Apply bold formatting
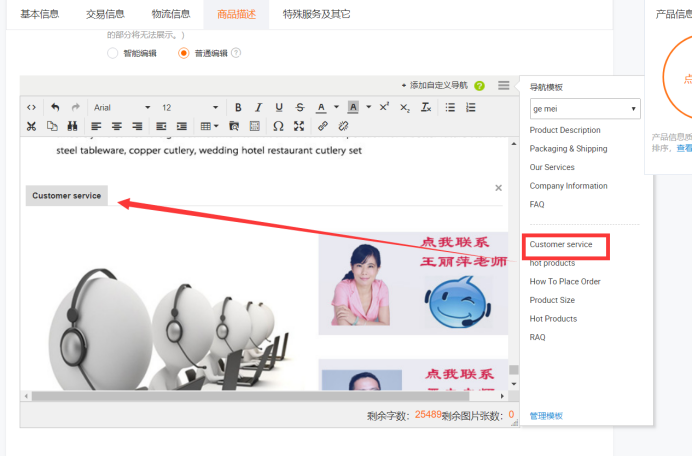The image size is (692, 457). click(238, 108)
